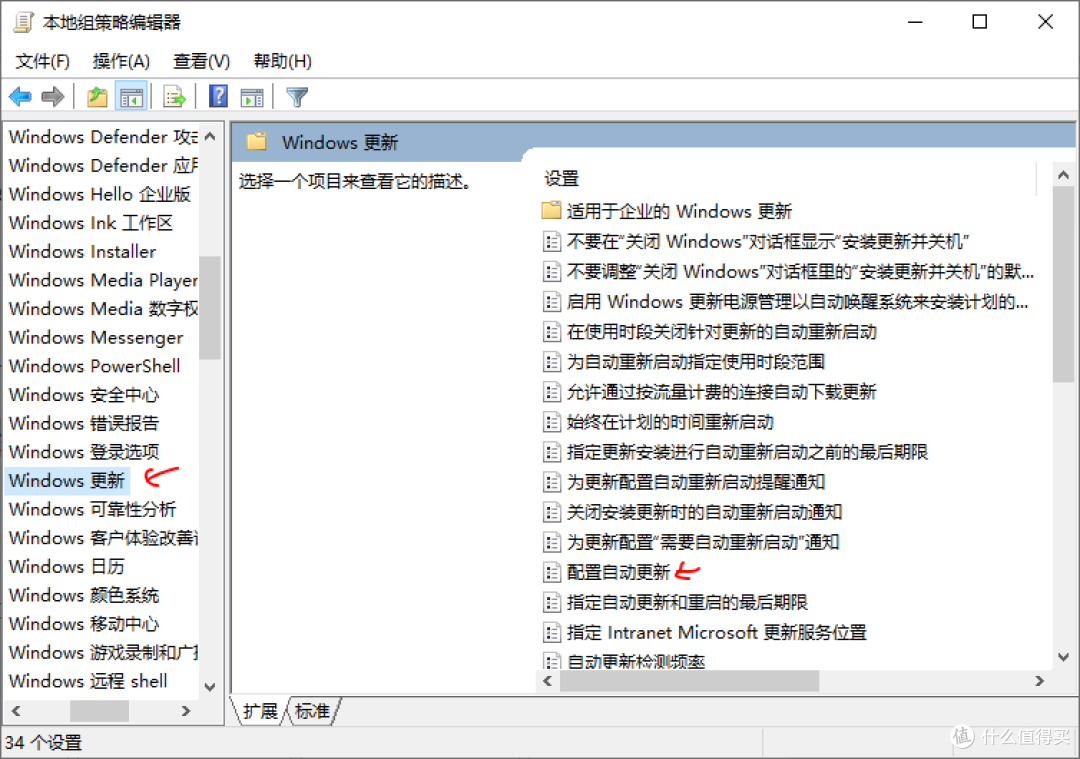Select 在使用时段关闭针对更新的自动重新启动 setting
1080x759 pixels.
(x=721, y=332)
